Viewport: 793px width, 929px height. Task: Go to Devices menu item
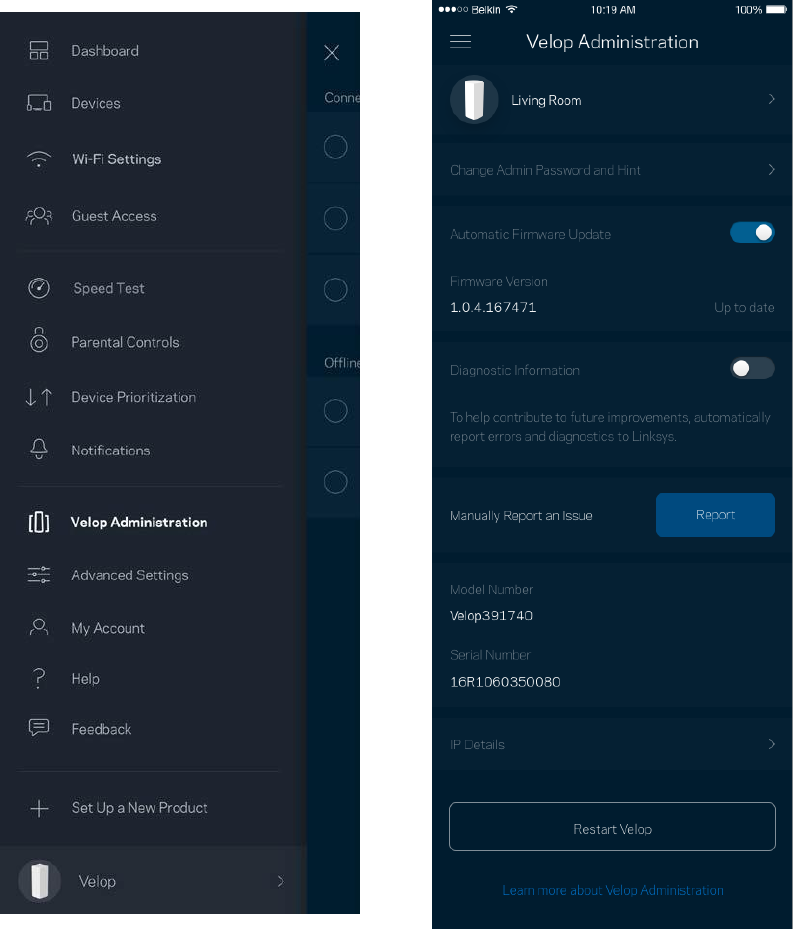pyautogui.click(x=96, y=103)
